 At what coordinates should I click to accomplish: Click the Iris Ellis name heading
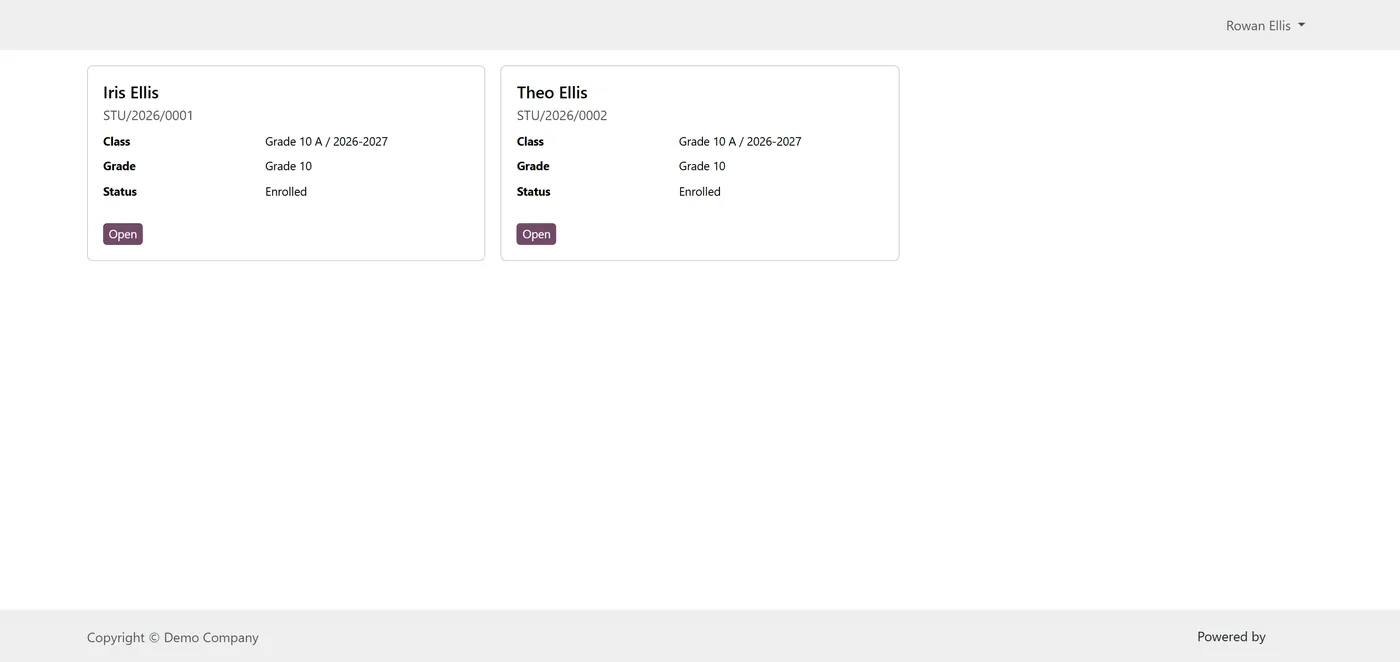pos(131,92)
